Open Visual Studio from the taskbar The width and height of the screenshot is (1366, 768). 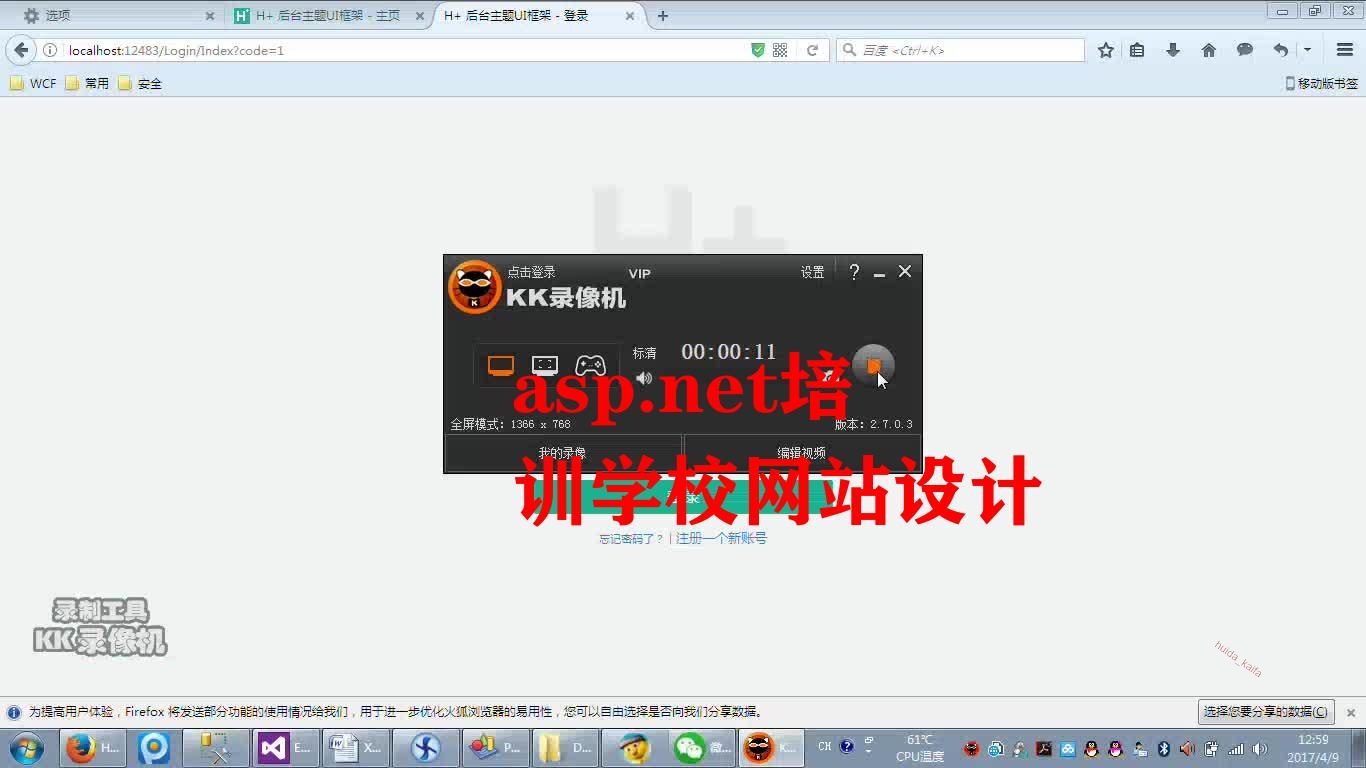[x=272, y=747]
